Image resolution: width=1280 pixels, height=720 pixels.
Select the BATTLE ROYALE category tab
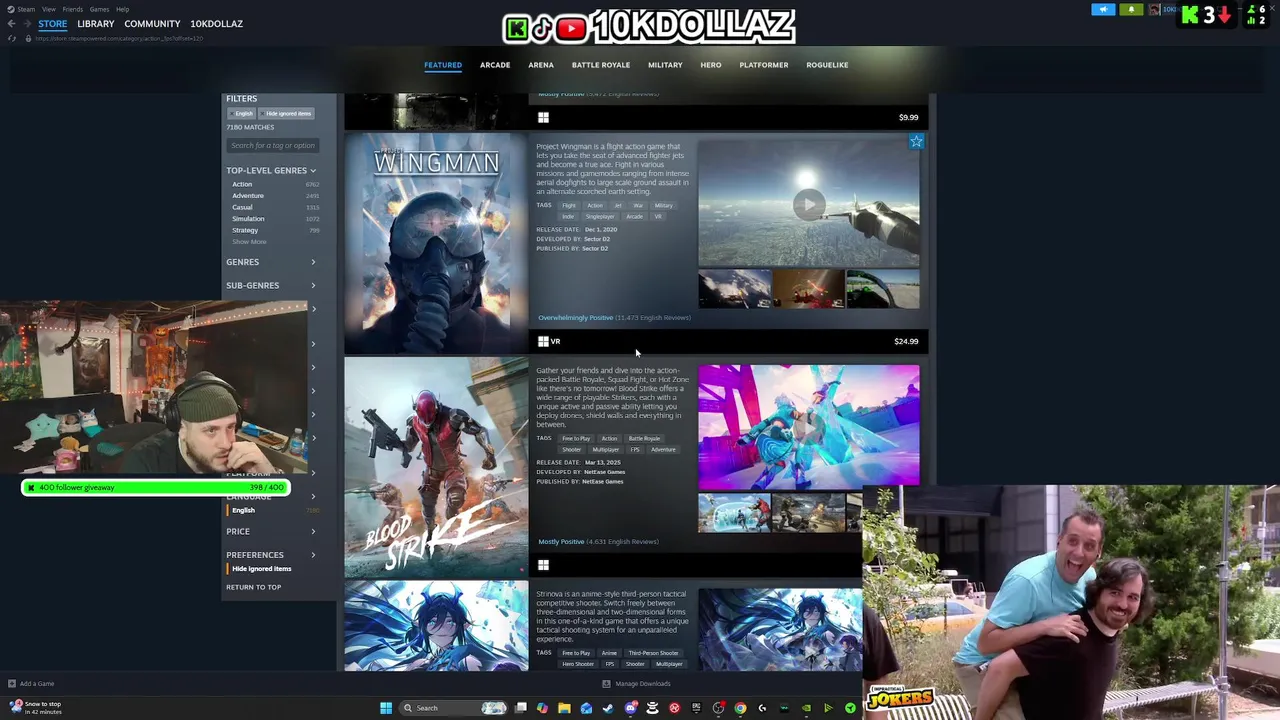coord(601,65)
